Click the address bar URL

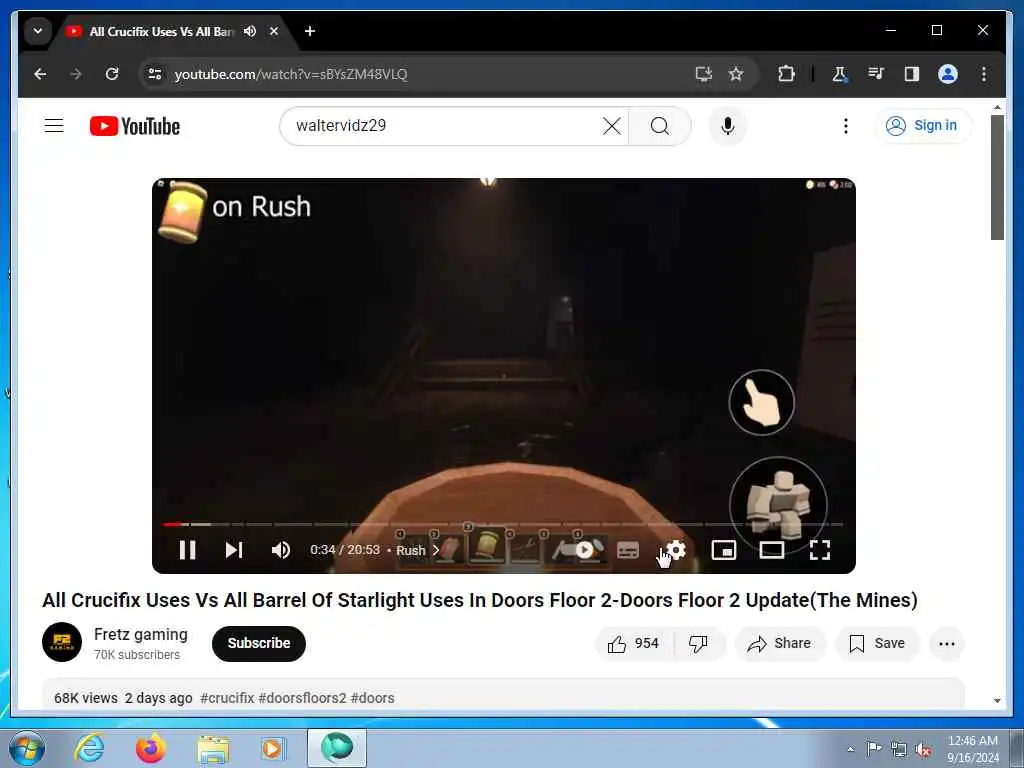coord(291,74)
